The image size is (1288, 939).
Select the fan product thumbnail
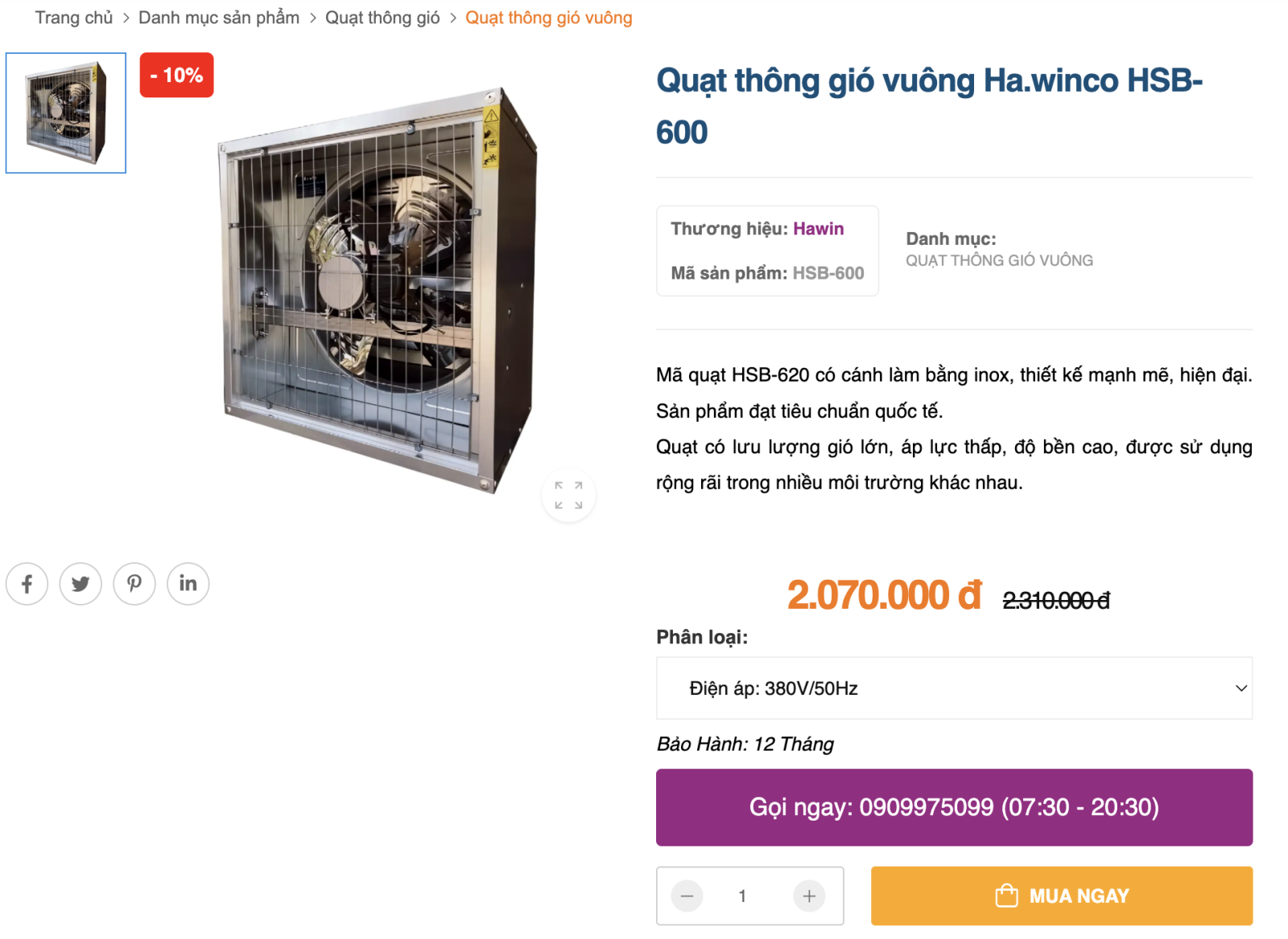[x=66, y=113]
